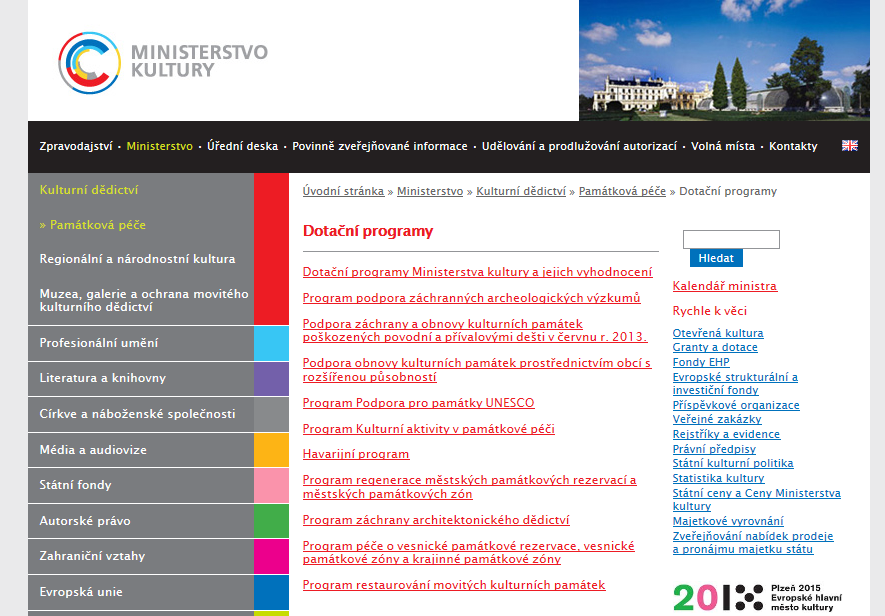Open Udělování a prodlužování autorizací
The image size is (885, 616).
[579, 146]
